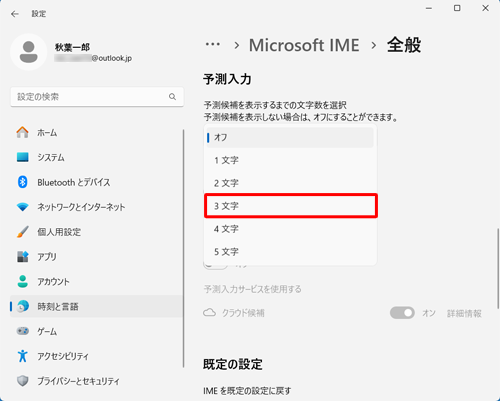Click the network Wi-Fi icon
The image size is (500, 401).
tap(23, 207)
